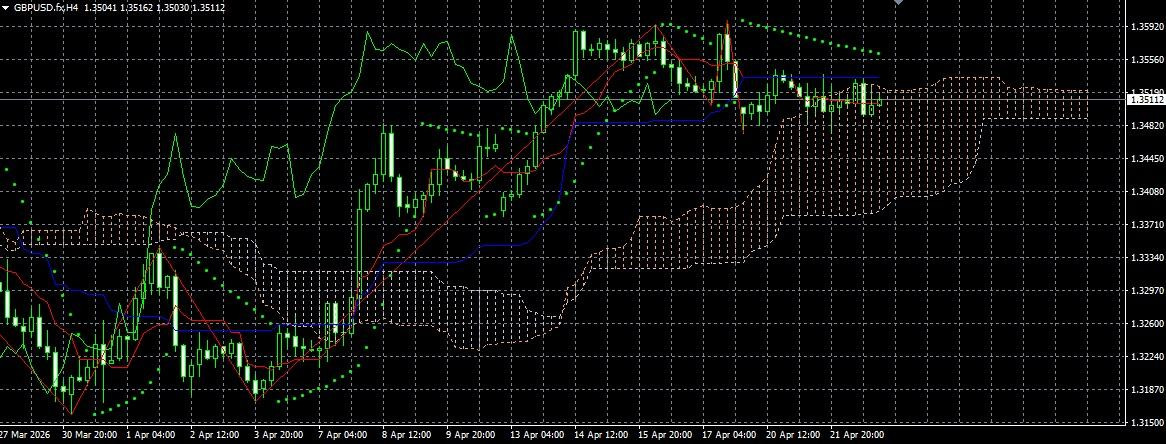Click the 1.31500 price scale label
Screen dimensions: 1166x444
pos(1142,422)
